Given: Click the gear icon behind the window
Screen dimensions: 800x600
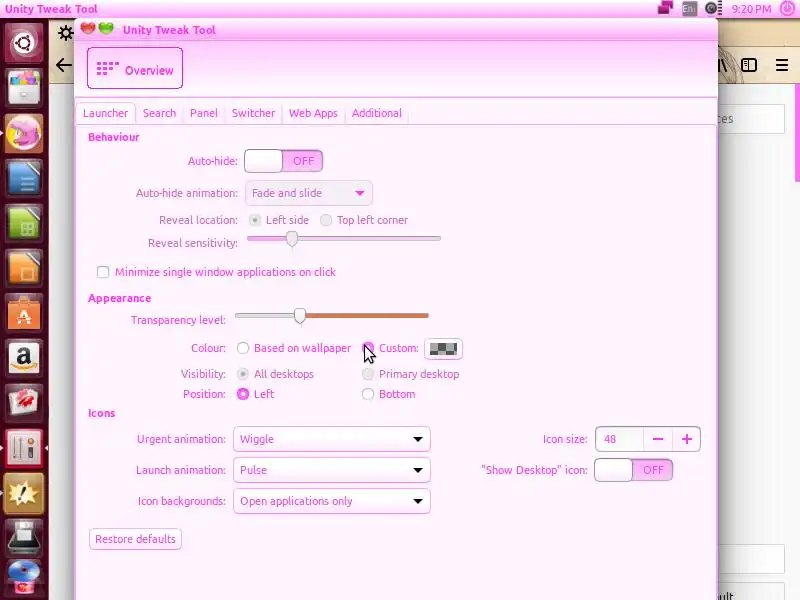Looking at the screenshot, I should click(x=65, y=33).
